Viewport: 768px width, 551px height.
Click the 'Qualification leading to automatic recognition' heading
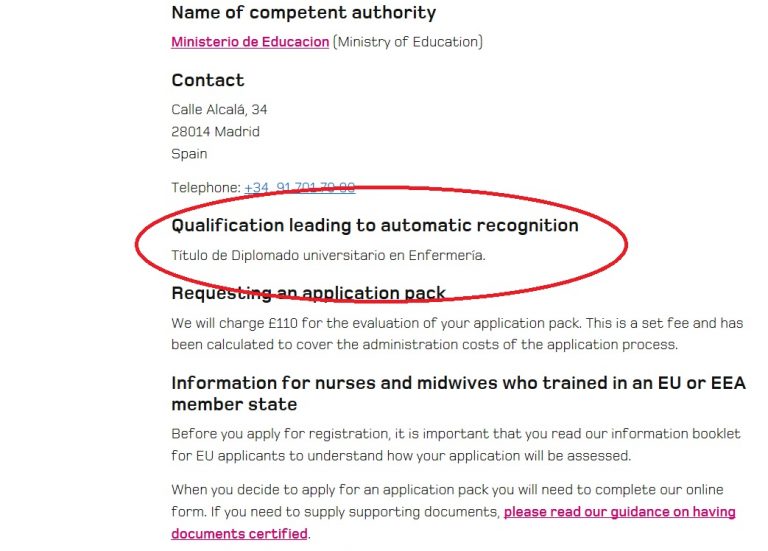pos(375,225)
